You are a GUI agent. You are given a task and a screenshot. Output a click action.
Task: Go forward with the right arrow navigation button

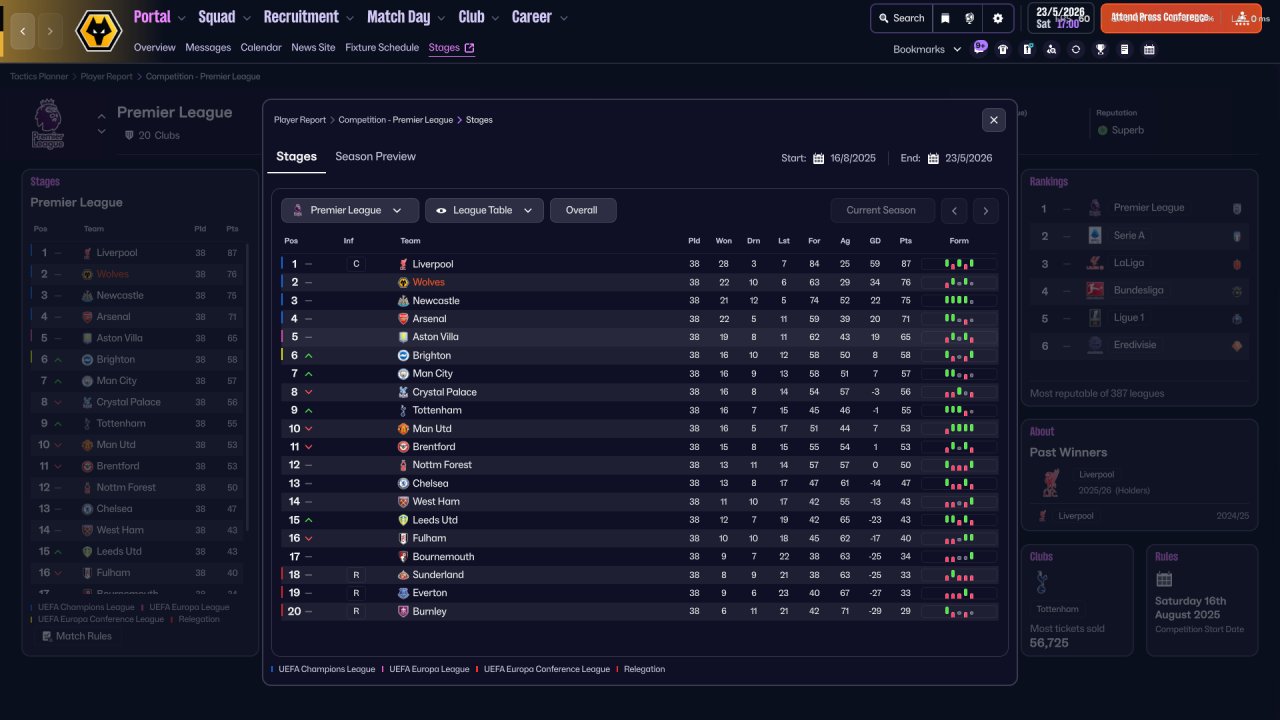click(x=50, y=31)
